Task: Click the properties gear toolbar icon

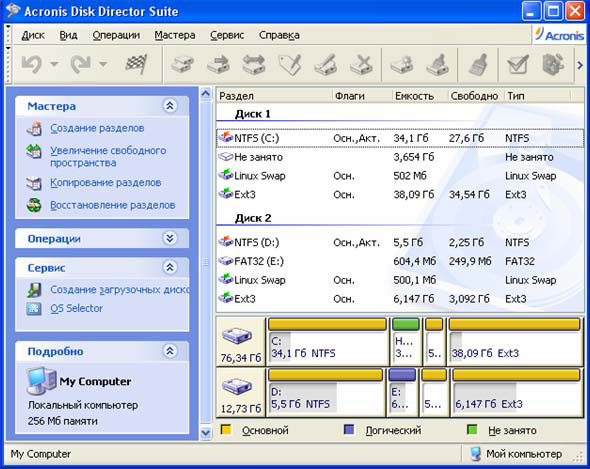Action: [x=554, y=64]
